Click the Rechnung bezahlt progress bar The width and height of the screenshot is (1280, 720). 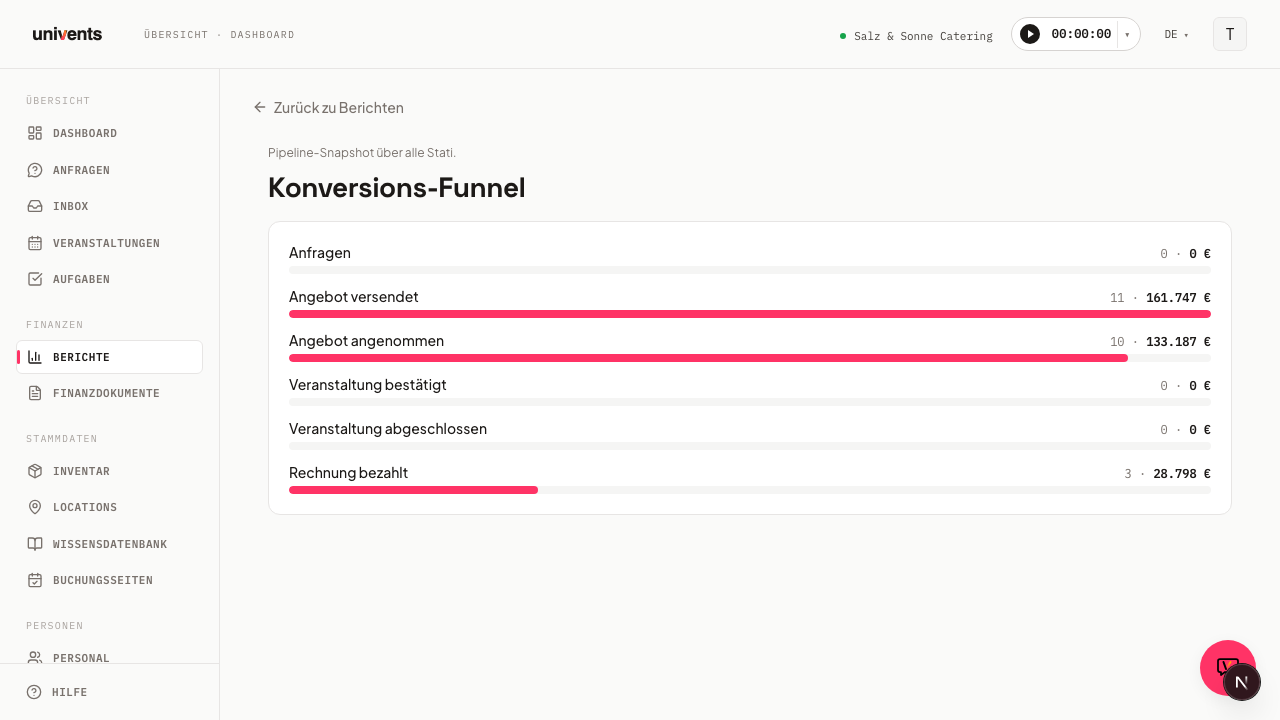tap(750, 490)
